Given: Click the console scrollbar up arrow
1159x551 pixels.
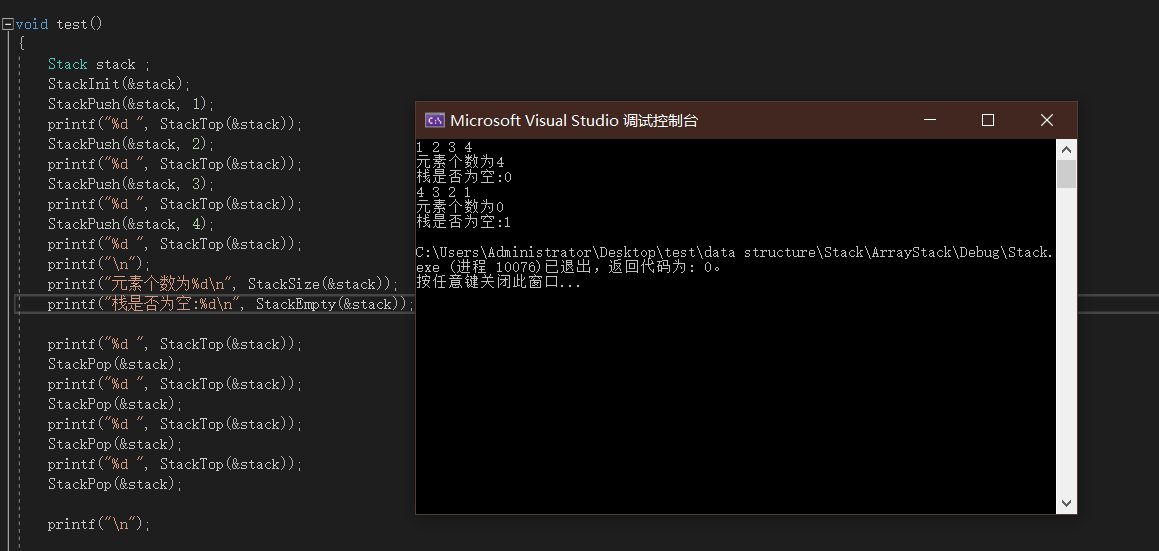Looking at the screenshot, I should click(x=1066, y=149).
